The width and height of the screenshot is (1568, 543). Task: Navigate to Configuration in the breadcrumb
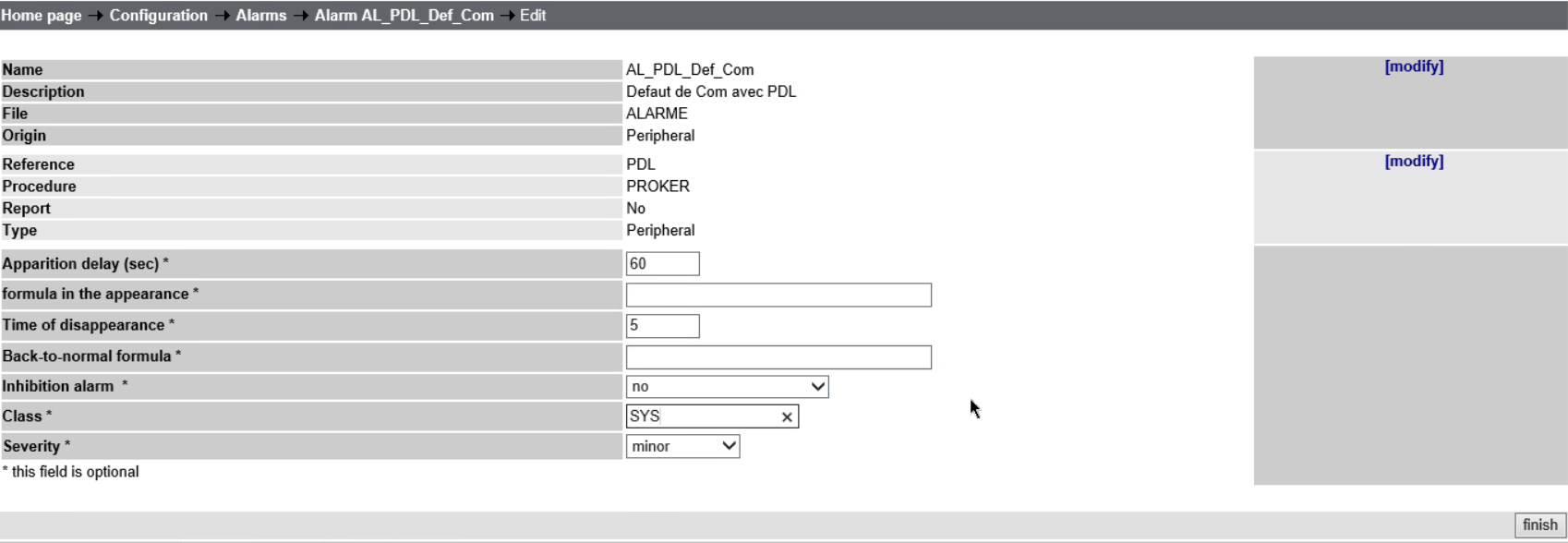[x=158, y=16]
